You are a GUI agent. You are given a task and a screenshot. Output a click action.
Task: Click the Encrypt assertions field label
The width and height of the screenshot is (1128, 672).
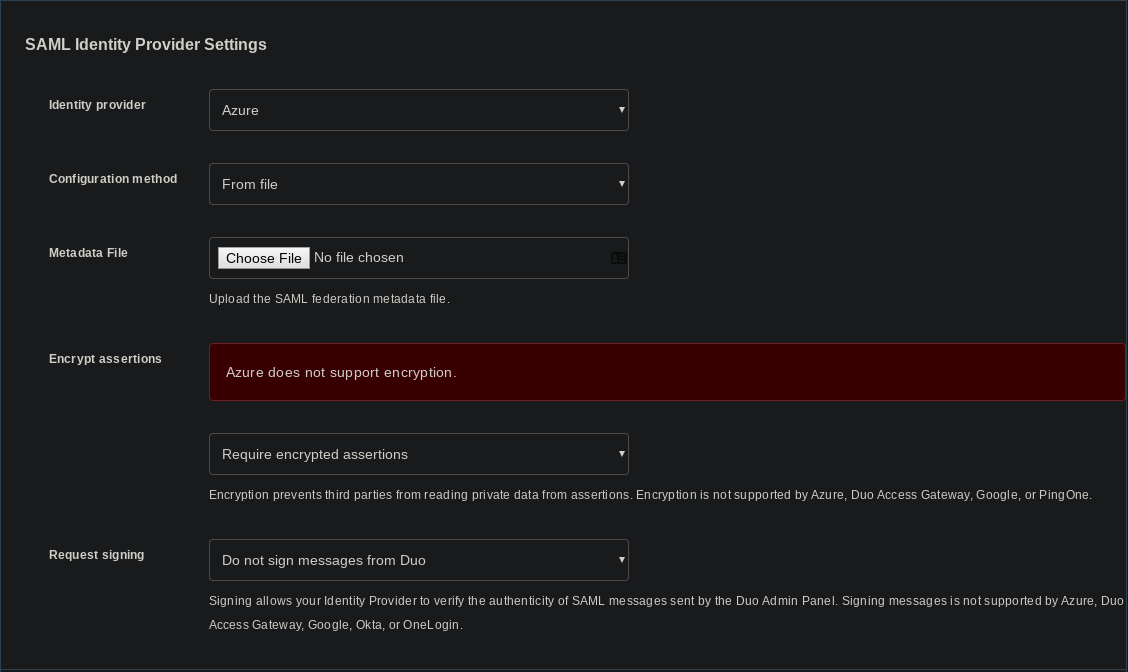point(105,359)
